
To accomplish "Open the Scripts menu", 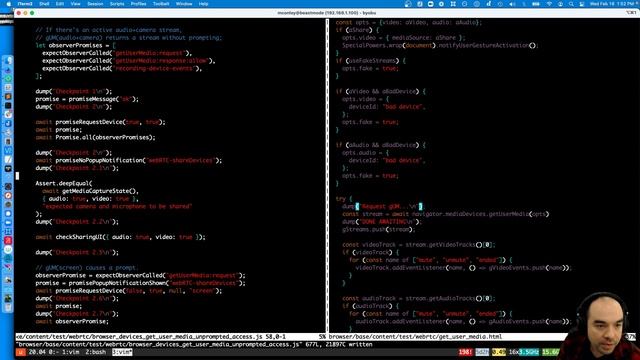I will (117, 4).
